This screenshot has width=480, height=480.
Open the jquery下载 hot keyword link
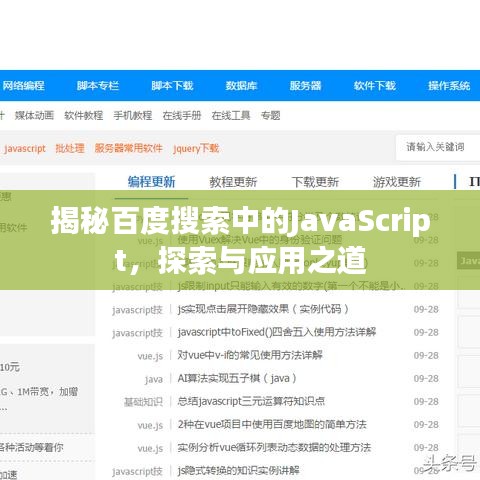tap(196, 148)
